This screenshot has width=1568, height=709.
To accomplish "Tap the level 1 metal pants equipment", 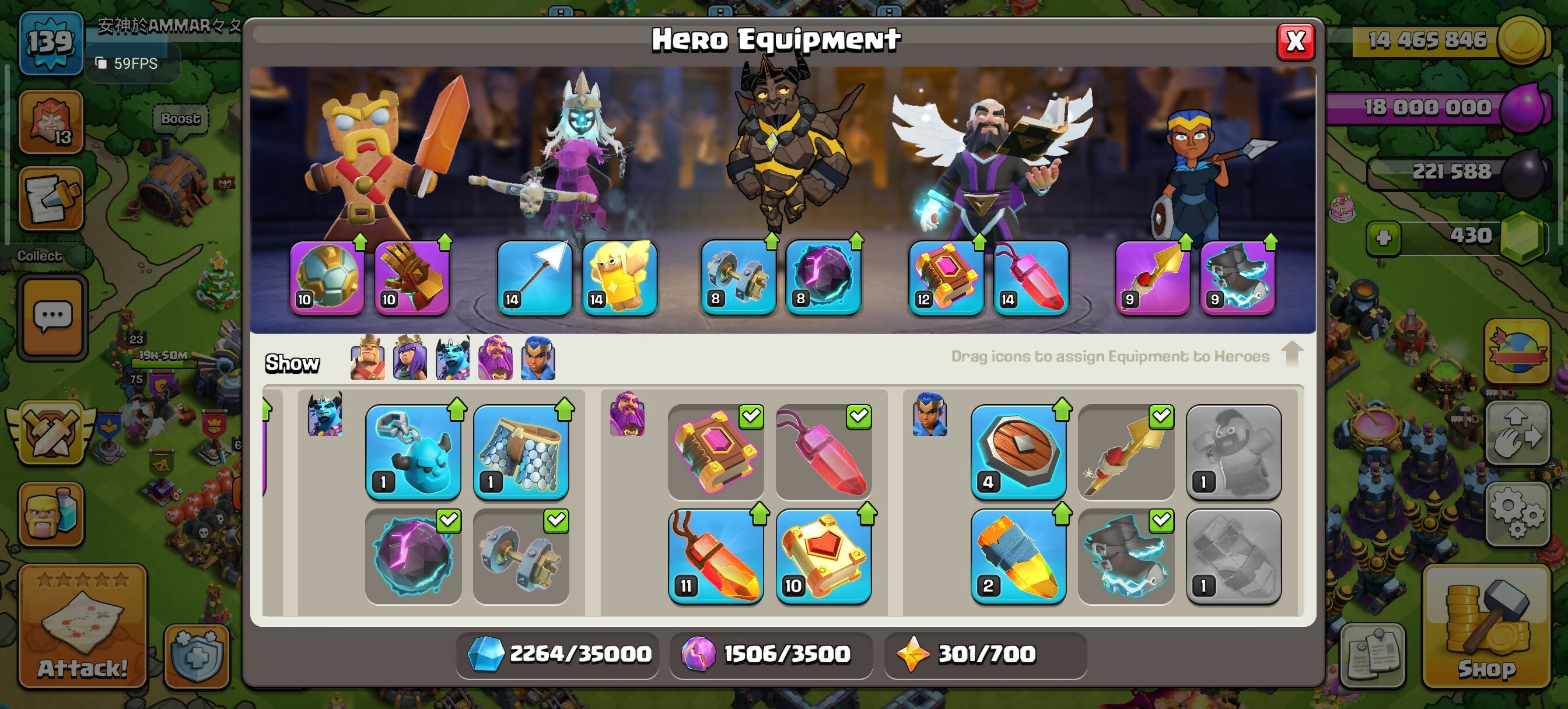I will pos(521,452).
